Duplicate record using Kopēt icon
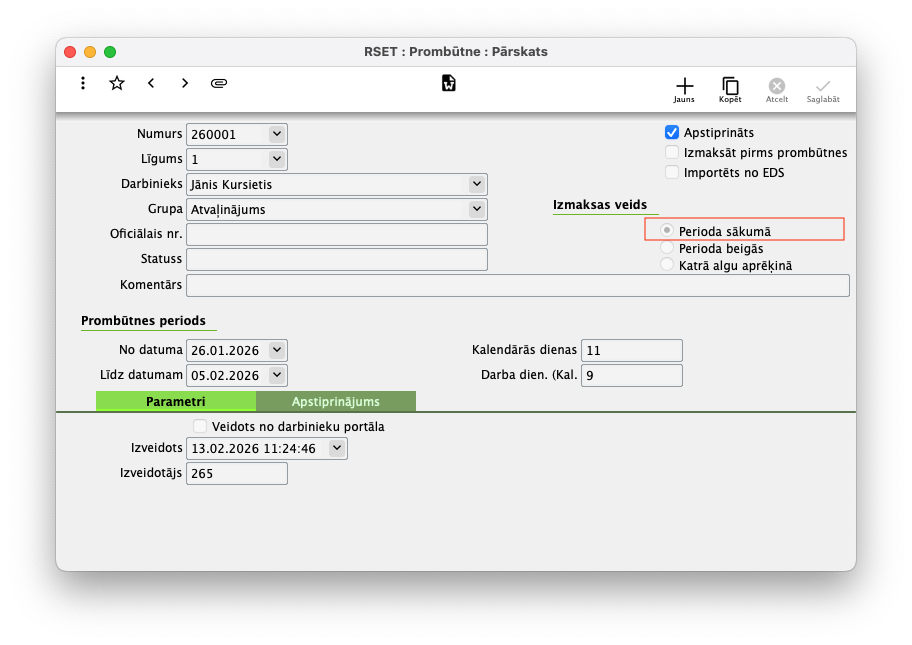The height and width of the screenshot is (645, 912). click(730, 89)
